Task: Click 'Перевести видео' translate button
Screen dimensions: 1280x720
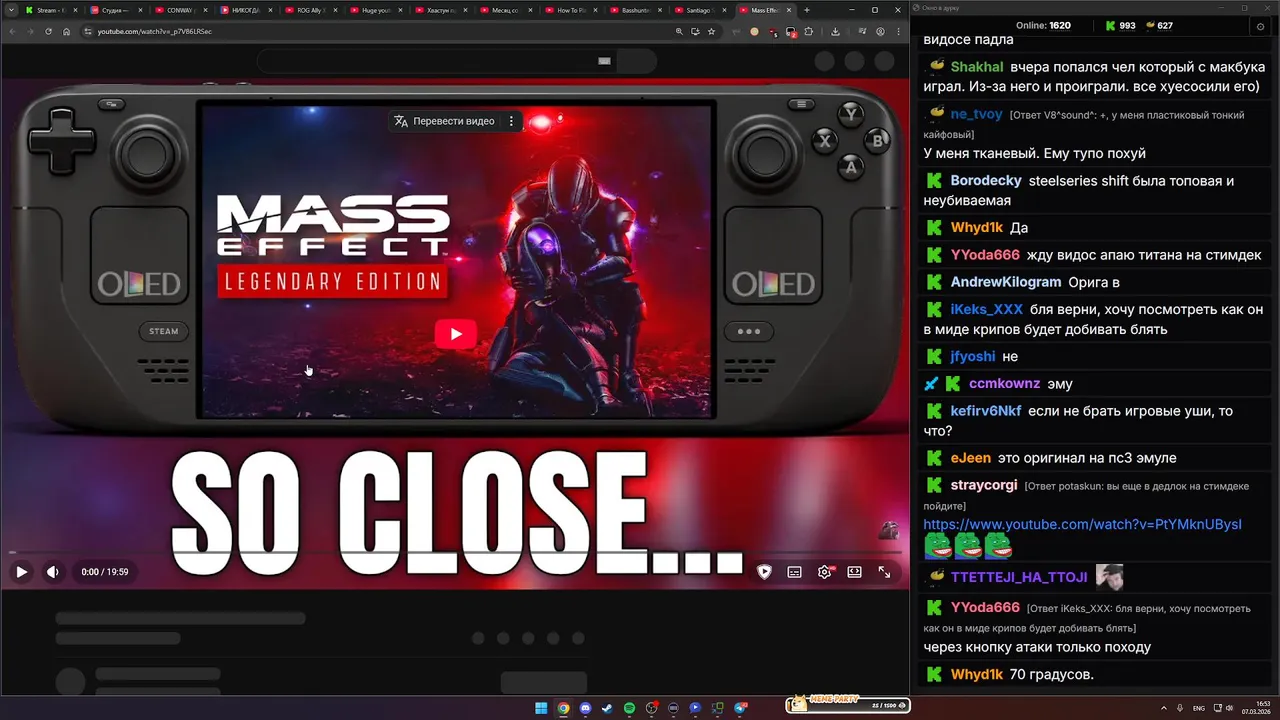Action: click(x=445, y=121)
